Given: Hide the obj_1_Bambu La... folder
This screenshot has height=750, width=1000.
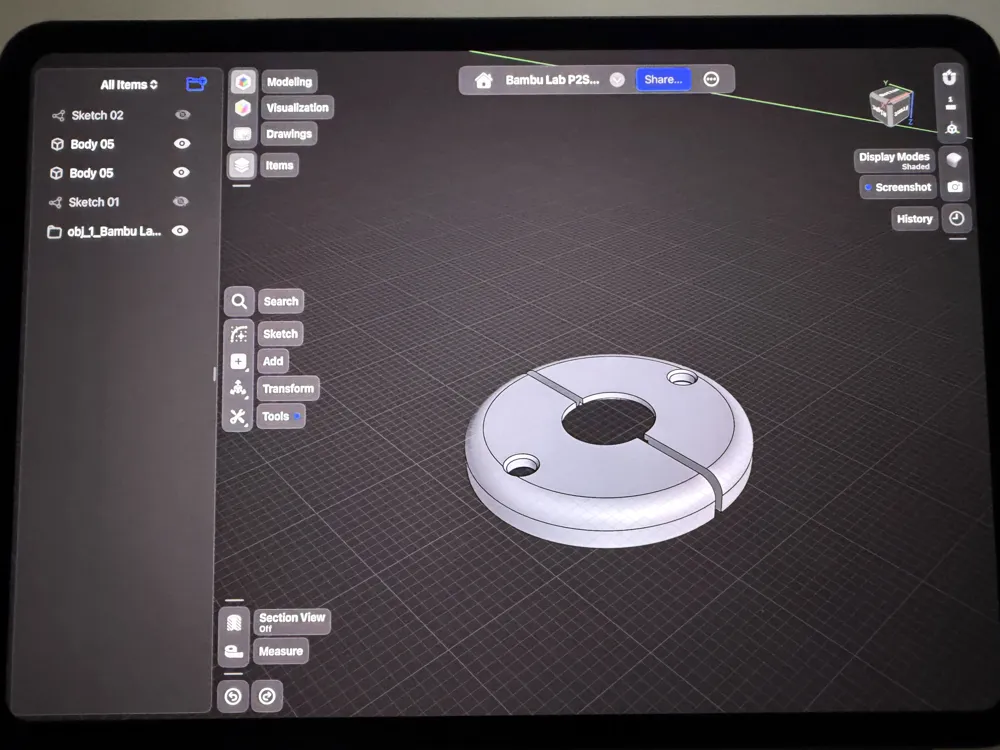Looking at the screenshot, I should 180,231.
